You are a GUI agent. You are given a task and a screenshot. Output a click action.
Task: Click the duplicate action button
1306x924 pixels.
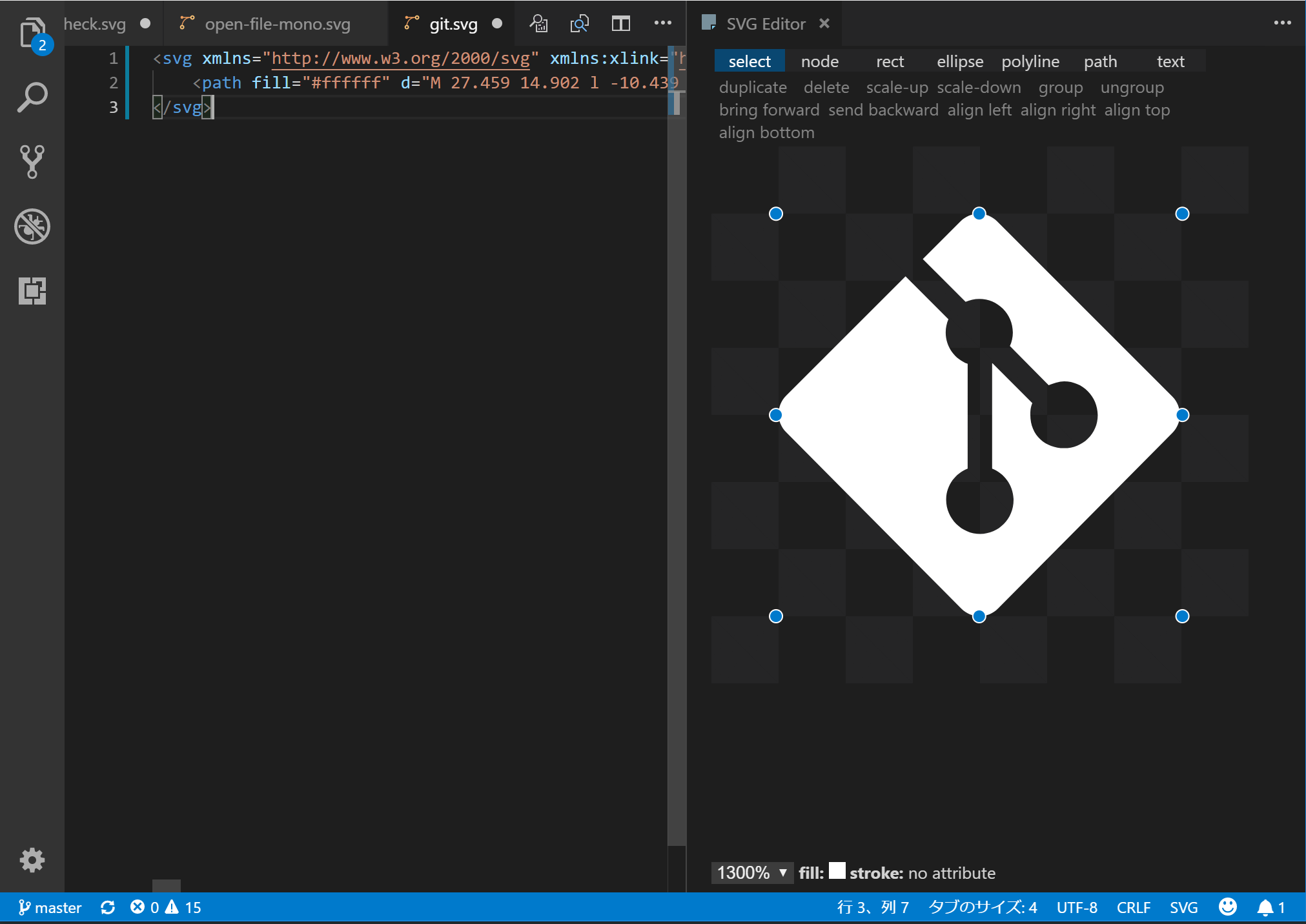click(753, 87)
